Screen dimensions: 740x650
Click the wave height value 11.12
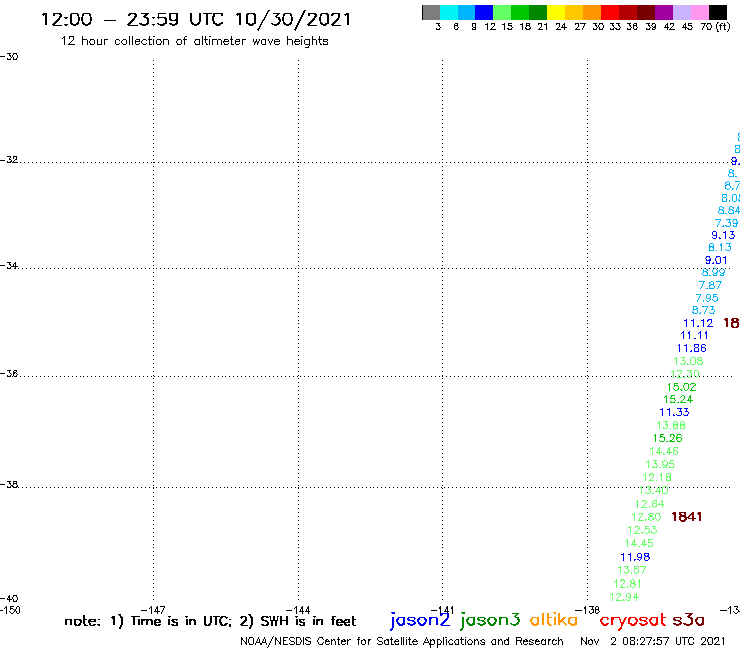click(698, 323)
